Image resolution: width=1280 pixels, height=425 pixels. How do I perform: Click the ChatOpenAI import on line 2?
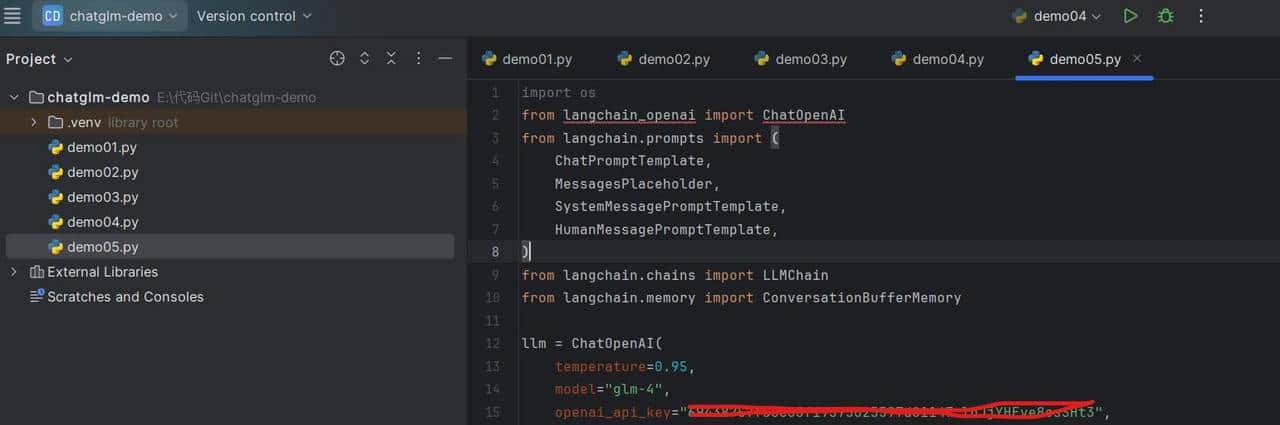point(803,115)
